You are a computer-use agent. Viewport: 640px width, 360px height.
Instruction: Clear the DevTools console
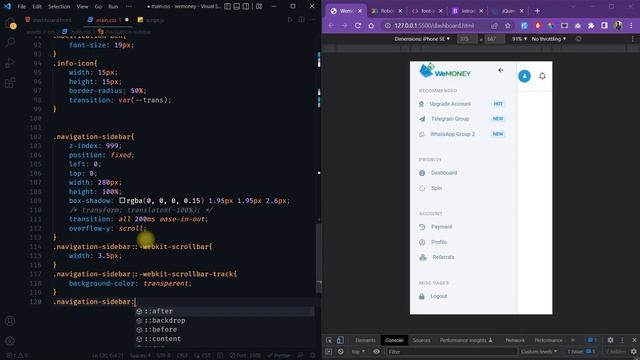340,351
